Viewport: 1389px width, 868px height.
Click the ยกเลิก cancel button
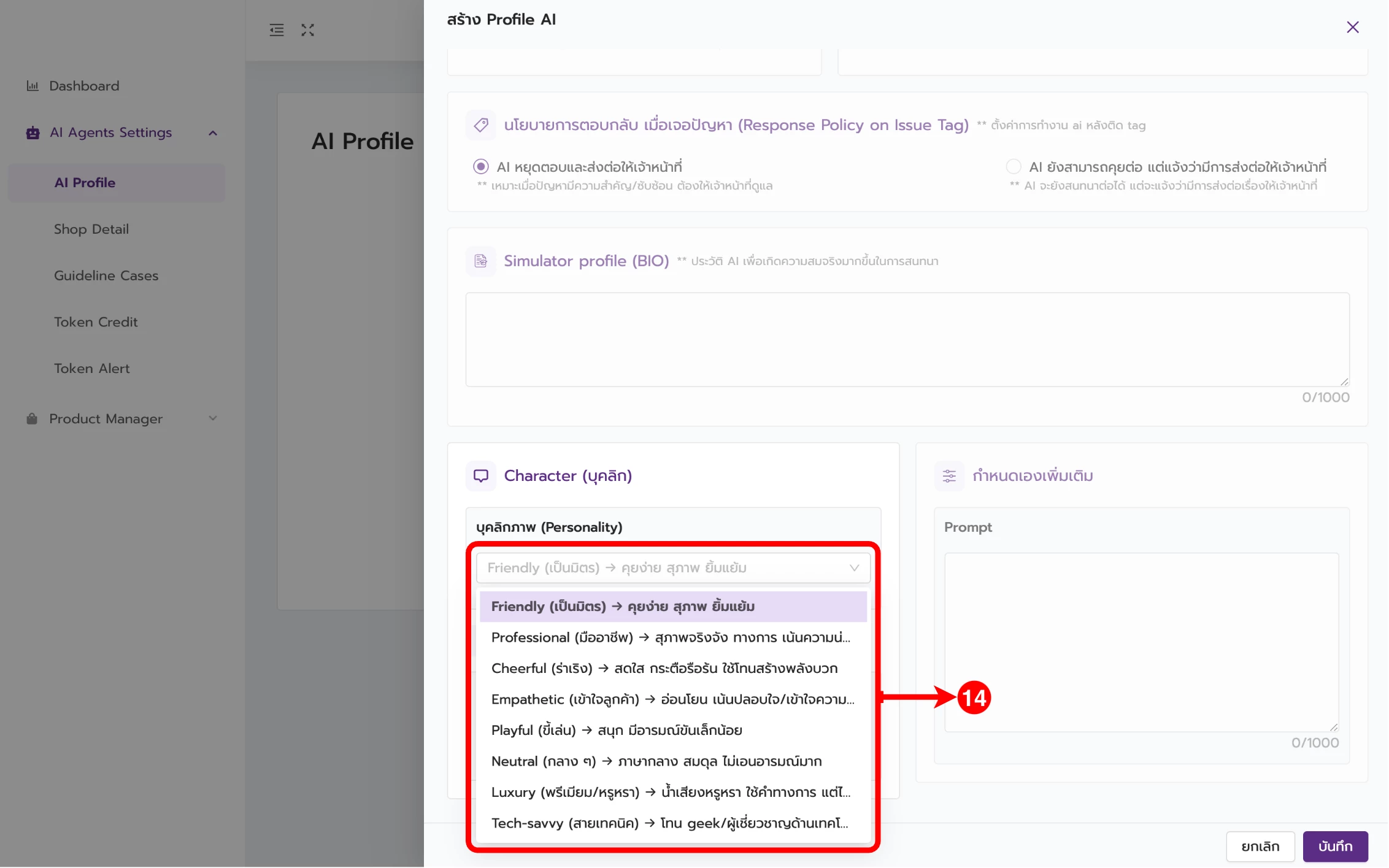click(1260, 847)
